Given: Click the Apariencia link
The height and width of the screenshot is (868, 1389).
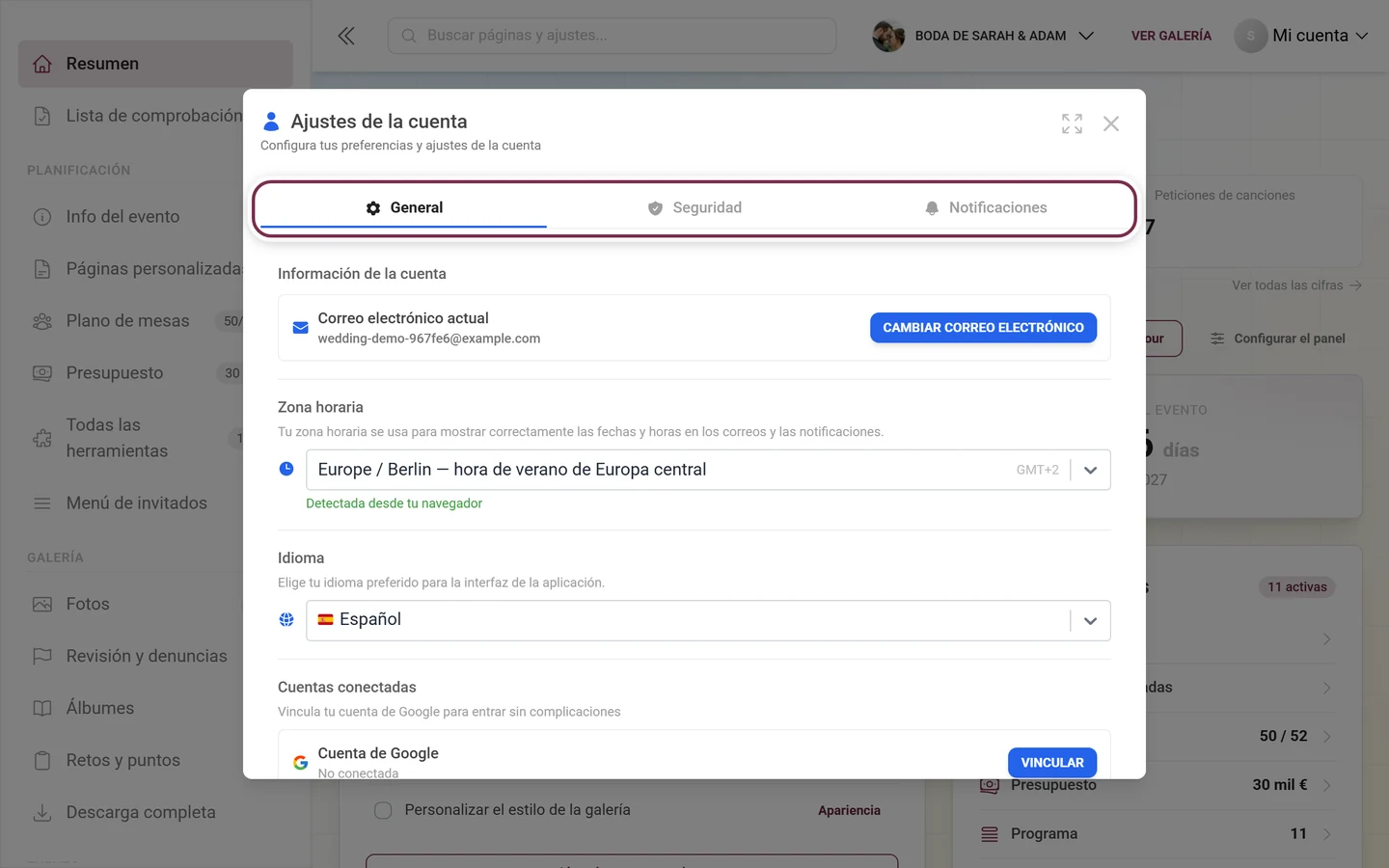Looking at the screenshot, I should tap(849, 810).
